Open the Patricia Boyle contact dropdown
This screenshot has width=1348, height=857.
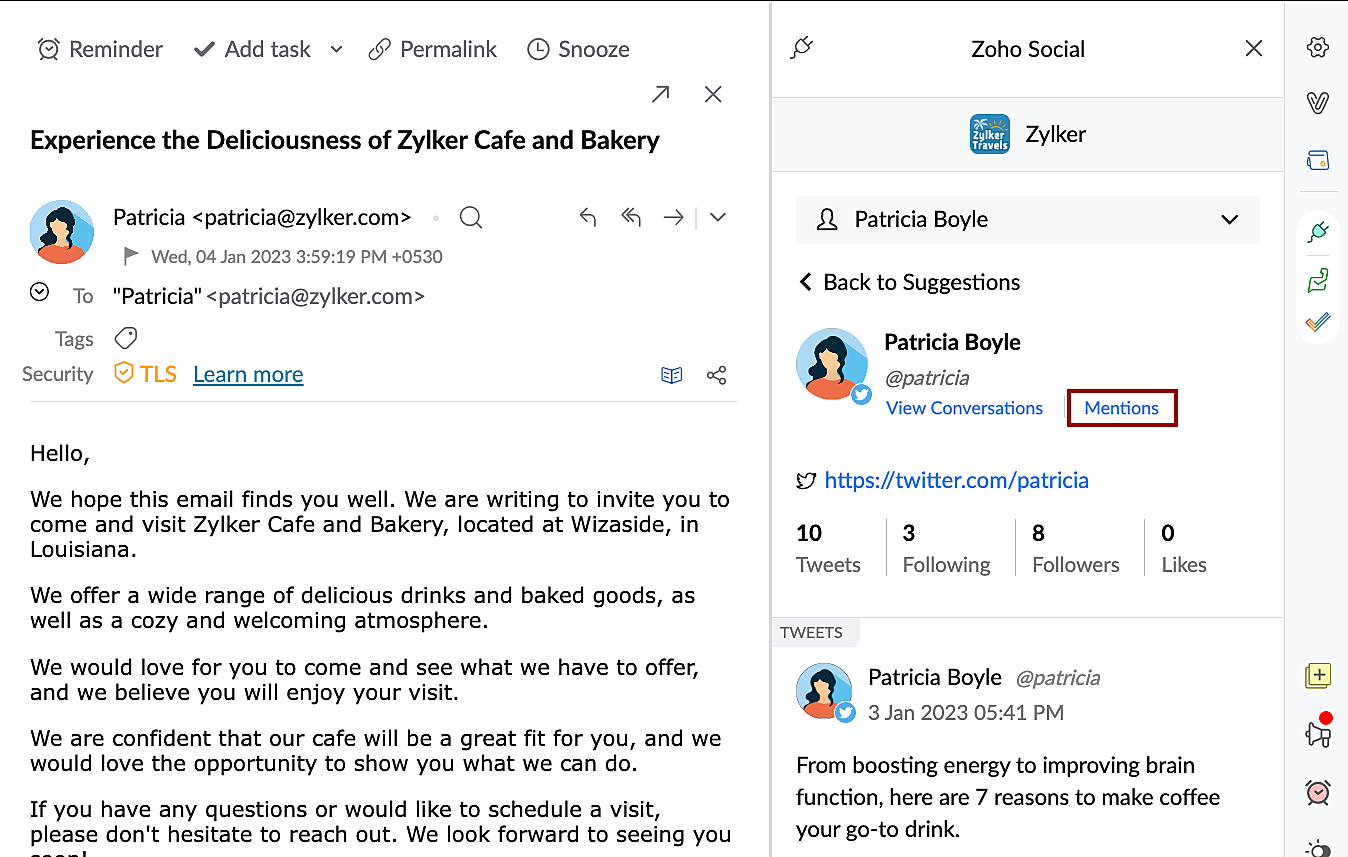[1028, 219]
